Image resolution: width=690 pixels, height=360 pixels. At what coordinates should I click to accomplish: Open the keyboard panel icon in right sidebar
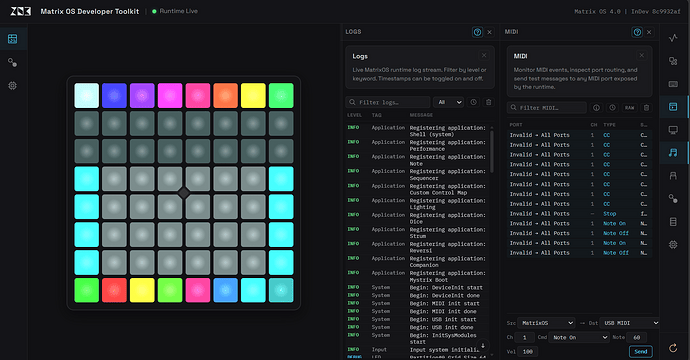pyautogui.click(x=673, y=84)
